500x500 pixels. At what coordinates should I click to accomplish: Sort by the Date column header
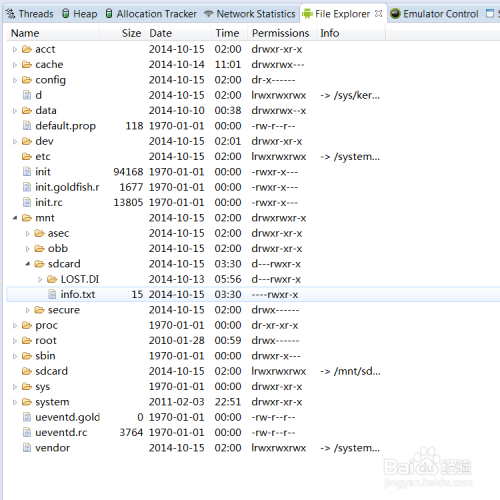click(x=179, y=33)
